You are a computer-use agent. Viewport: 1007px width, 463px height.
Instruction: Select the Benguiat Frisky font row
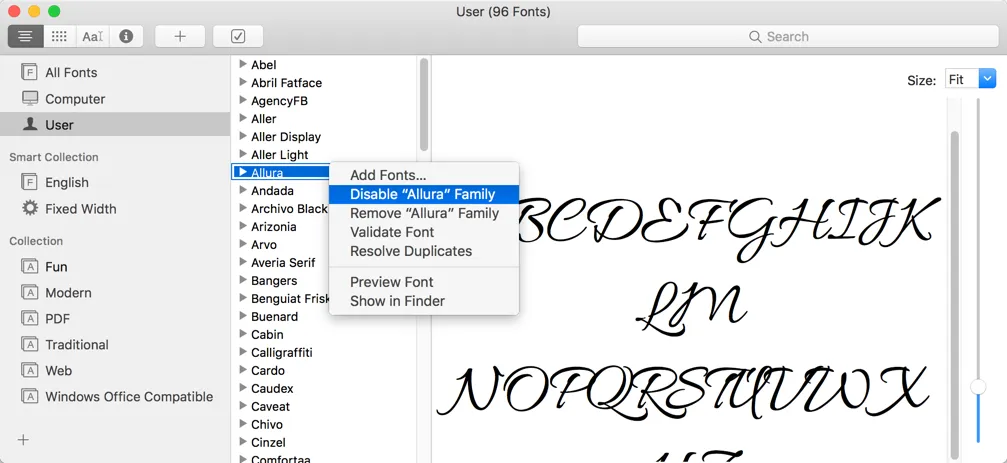pos(280,298)
